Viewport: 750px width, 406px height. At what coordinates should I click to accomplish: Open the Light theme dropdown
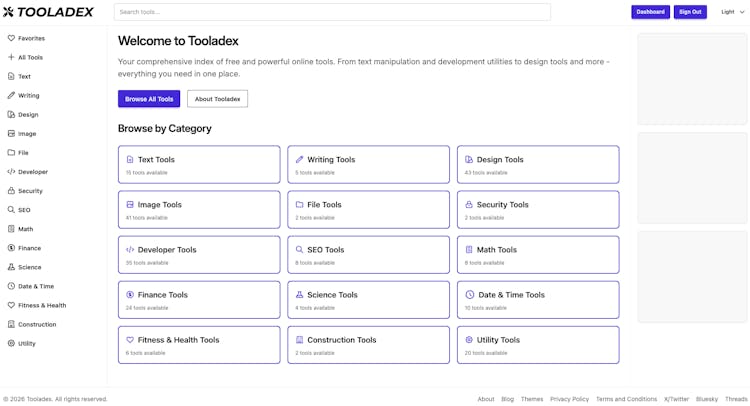tap(733, 12)
